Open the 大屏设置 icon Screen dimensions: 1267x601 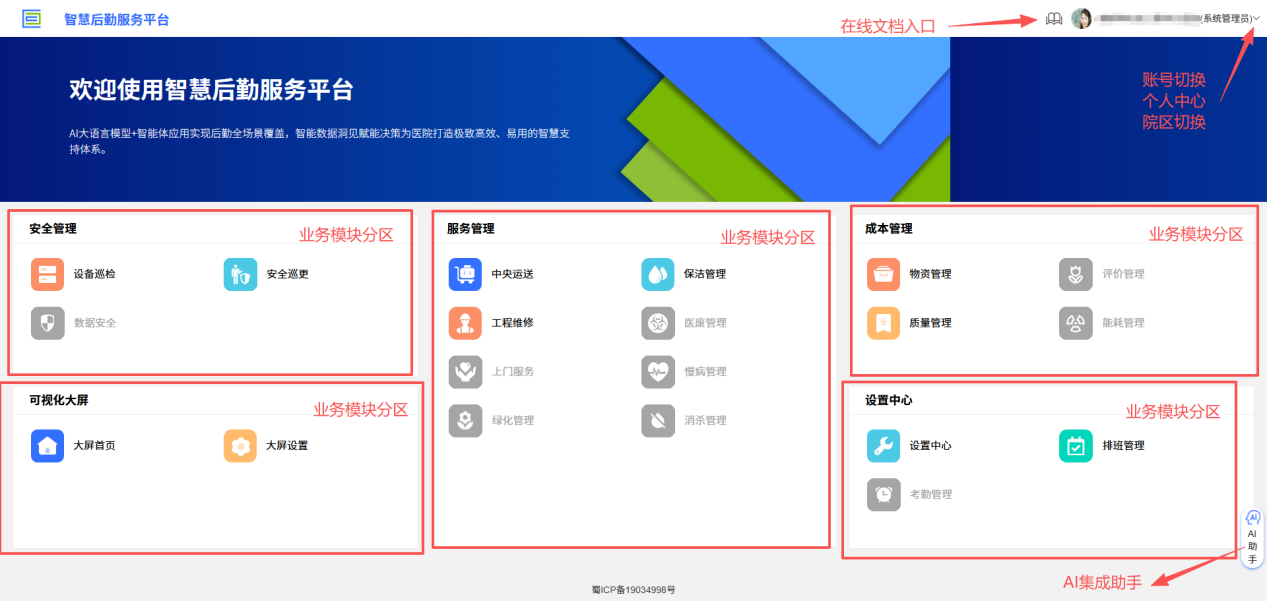point(240,445)
